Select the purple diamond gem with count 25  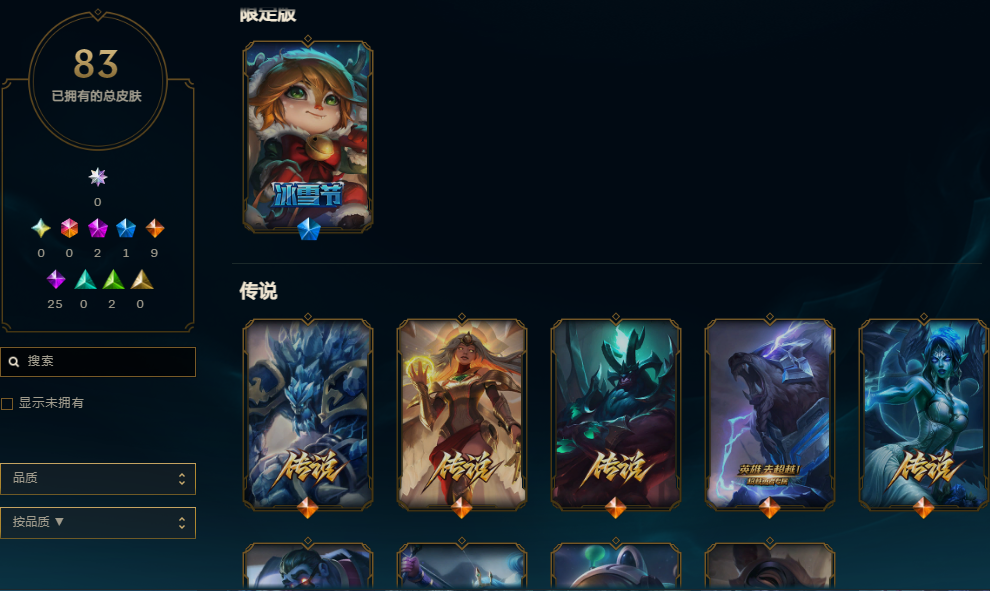pyautogui.click(x=56, y=279)
